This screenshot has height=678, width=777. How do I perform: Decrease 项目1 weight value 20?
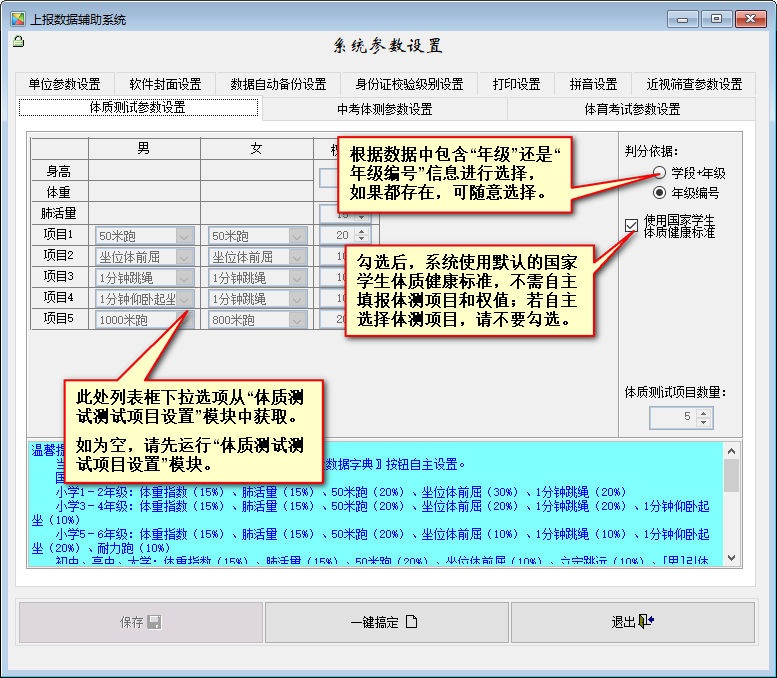[362, 239]
